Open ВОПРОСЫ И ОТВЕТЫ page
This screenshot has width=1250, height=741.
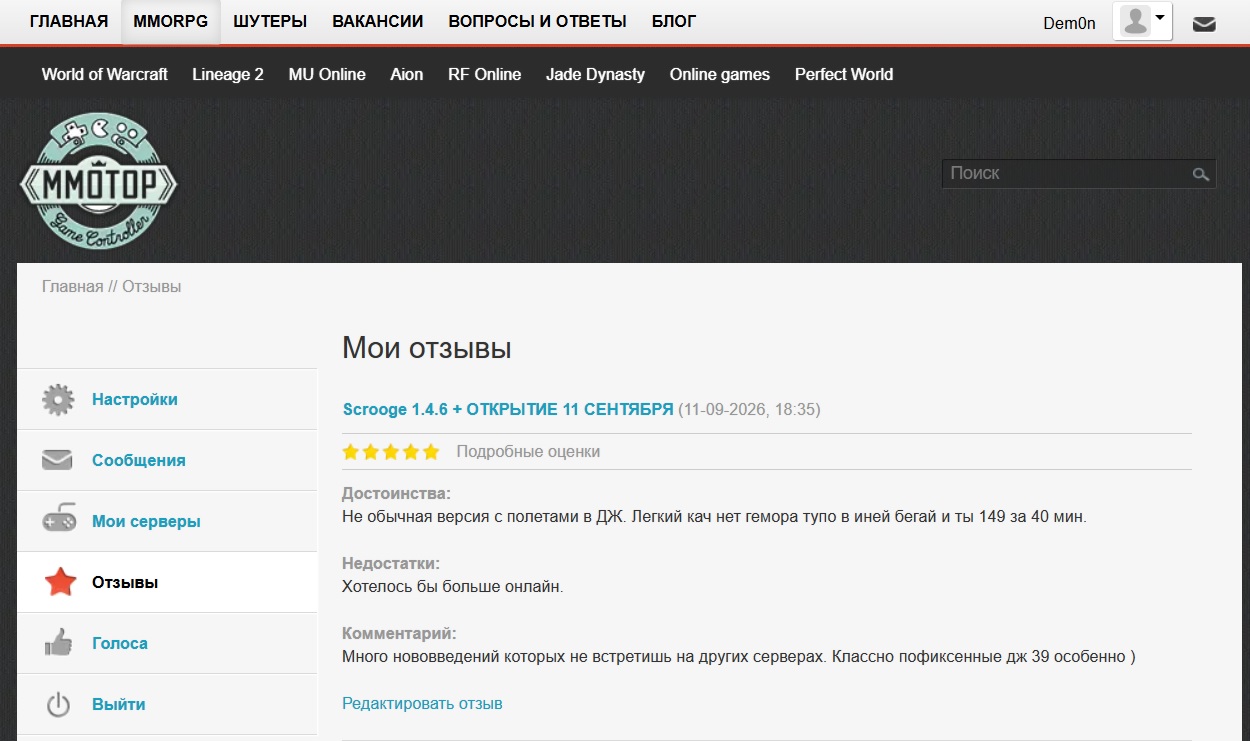(x=538, y=21)
